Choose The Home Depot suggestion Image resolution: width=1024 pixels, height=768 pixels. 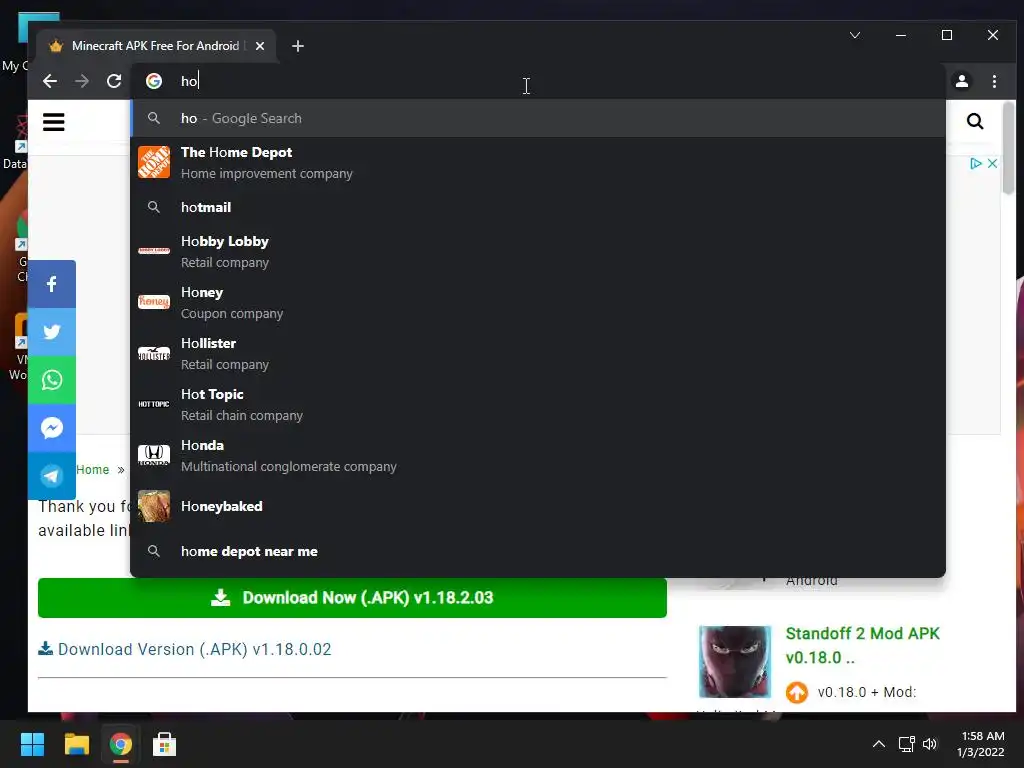pyautogui.click(x=538, y=163)
